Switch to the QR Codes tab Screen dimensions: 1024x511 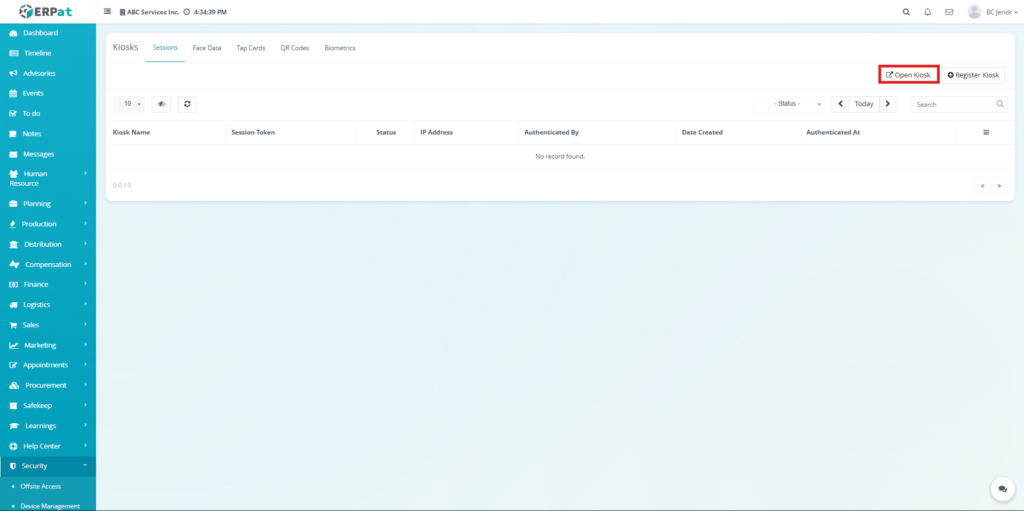pos(294,48)
